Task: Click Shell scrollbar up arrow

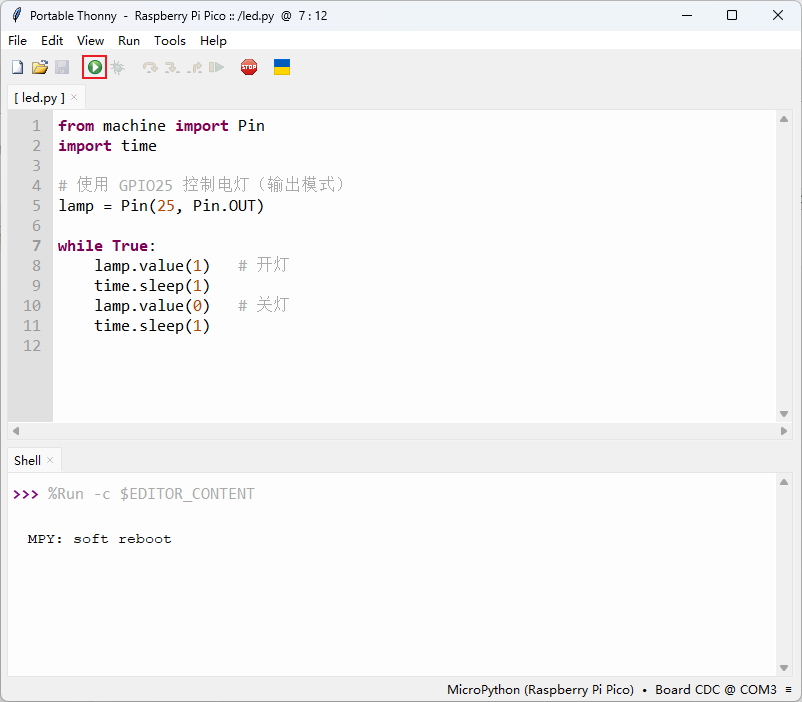Action: tap(784, 482)
